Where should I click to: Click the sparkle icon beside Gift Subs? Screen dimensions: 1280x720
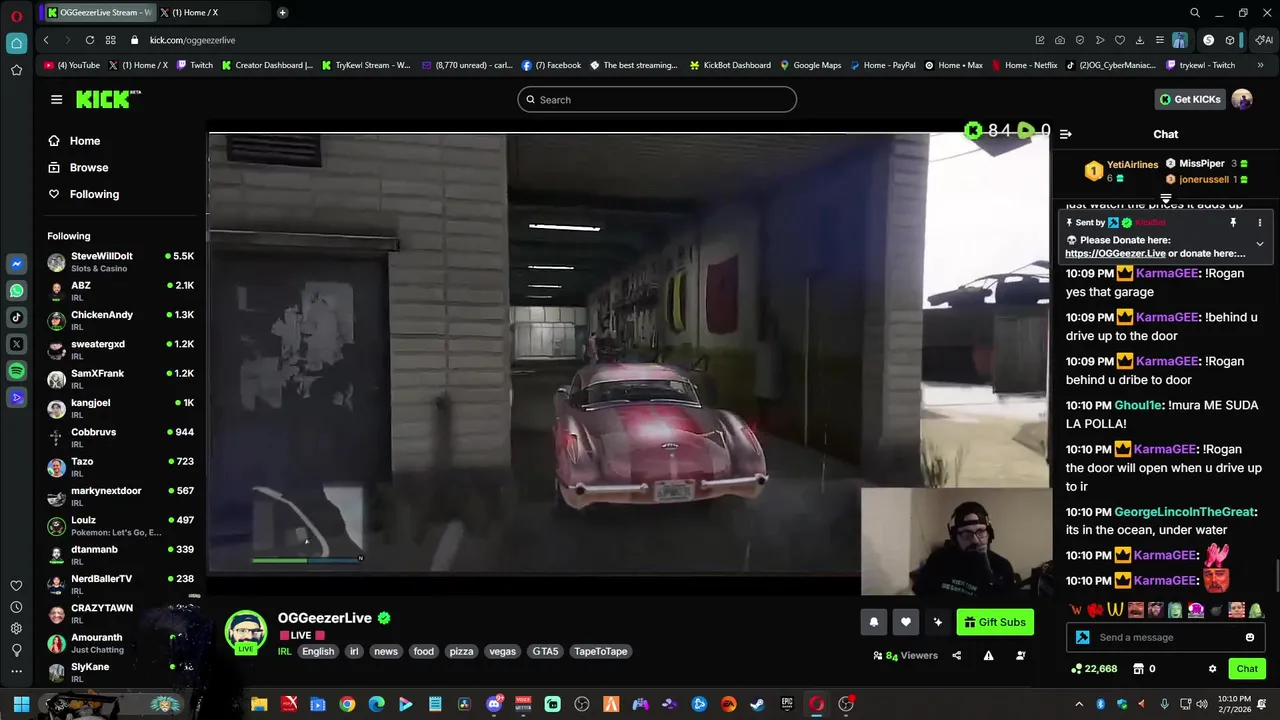[x=937, y=622]
